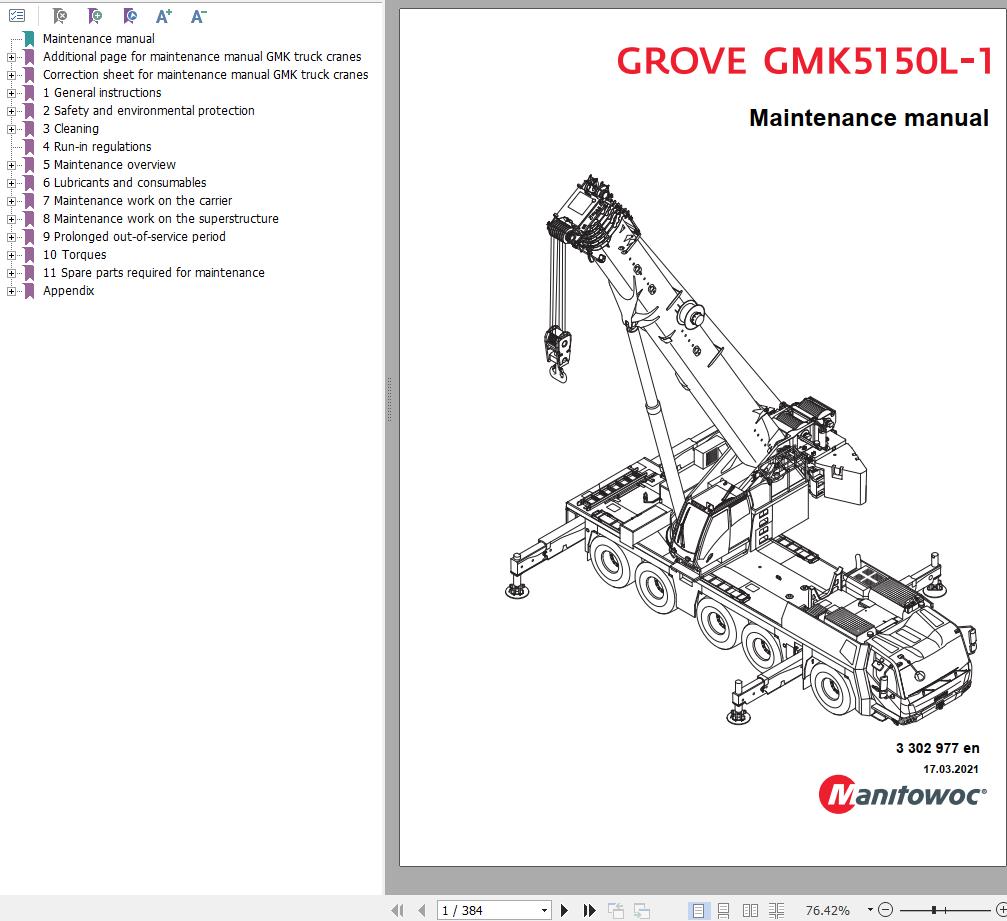Increase bookmark text size with A+
1007x921 pixels.
(x=164, y=15)
